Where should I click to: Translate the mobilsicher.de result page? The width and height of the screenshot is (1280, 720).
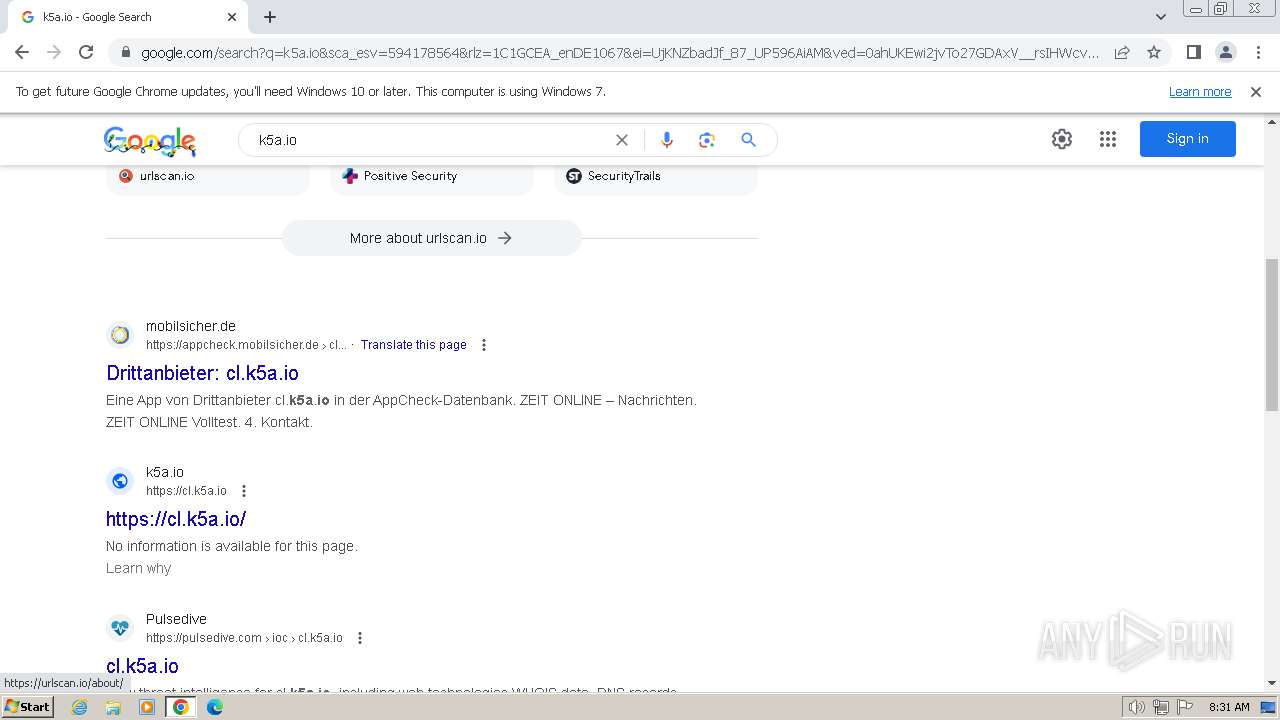point(414,345)
